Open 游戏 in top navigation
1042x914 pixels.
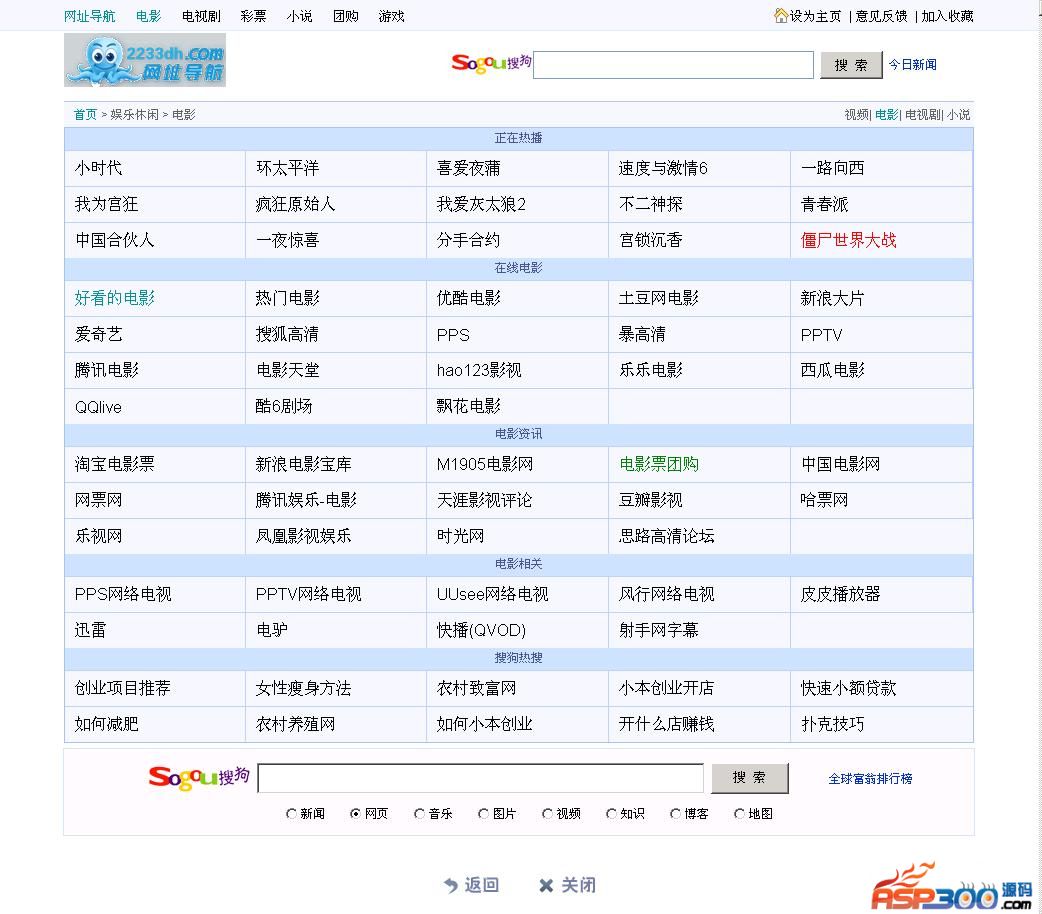tap(391, 16)
